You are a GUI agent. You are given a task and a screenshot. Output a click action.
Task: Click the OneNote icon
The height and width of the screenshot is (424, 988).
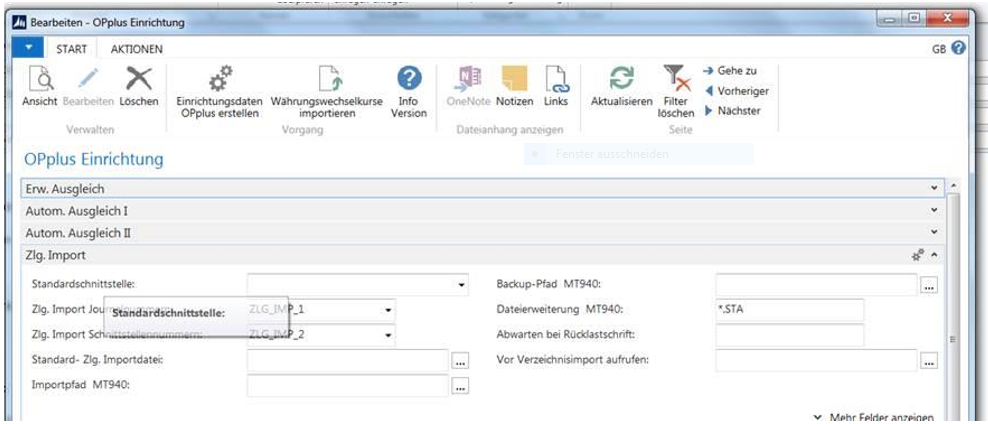pyautogui.click(x=468, y=79)
